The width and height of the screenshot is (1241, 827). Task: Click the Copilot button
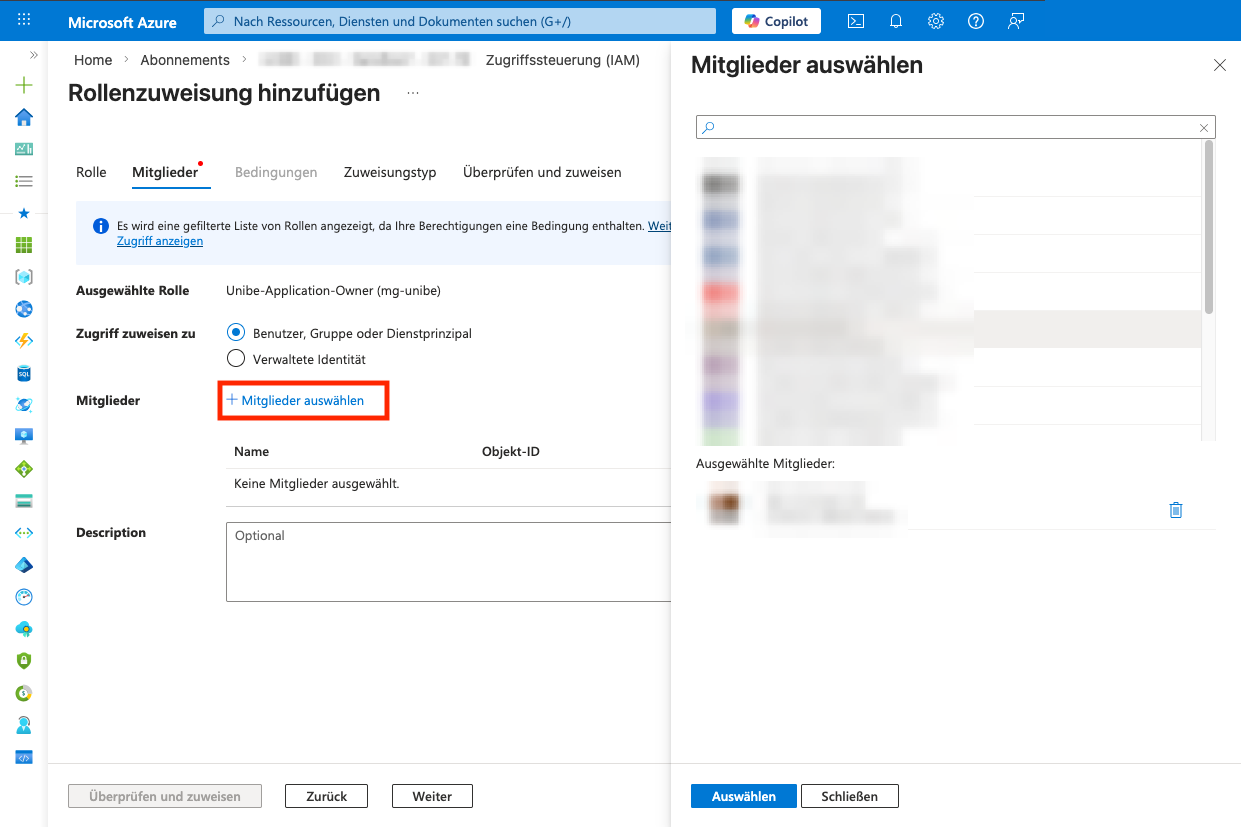[x=776, y=21]
